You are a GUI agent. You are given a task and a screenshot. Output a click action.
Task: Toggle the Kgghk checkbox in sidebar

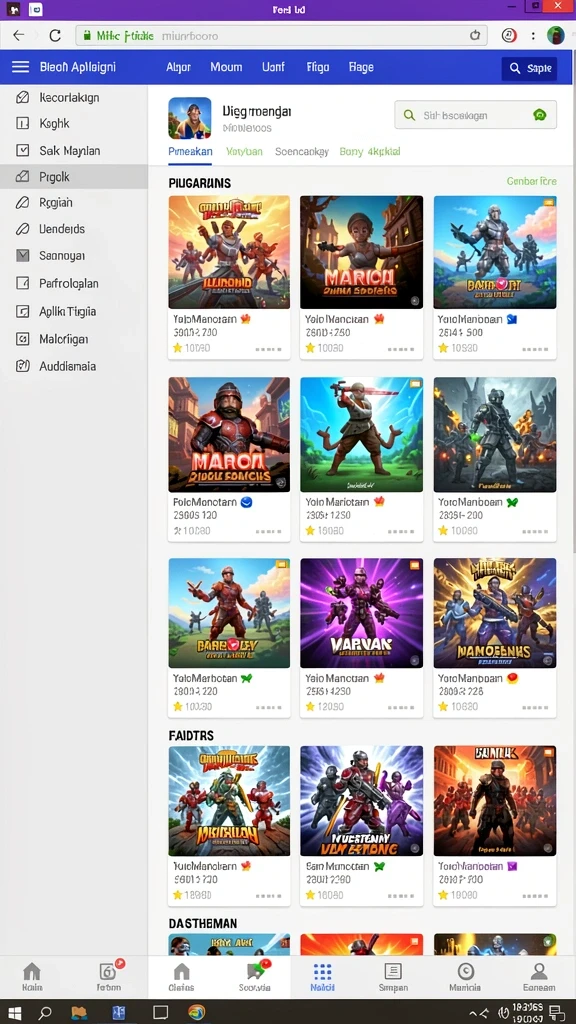click(x=22, y=123)
